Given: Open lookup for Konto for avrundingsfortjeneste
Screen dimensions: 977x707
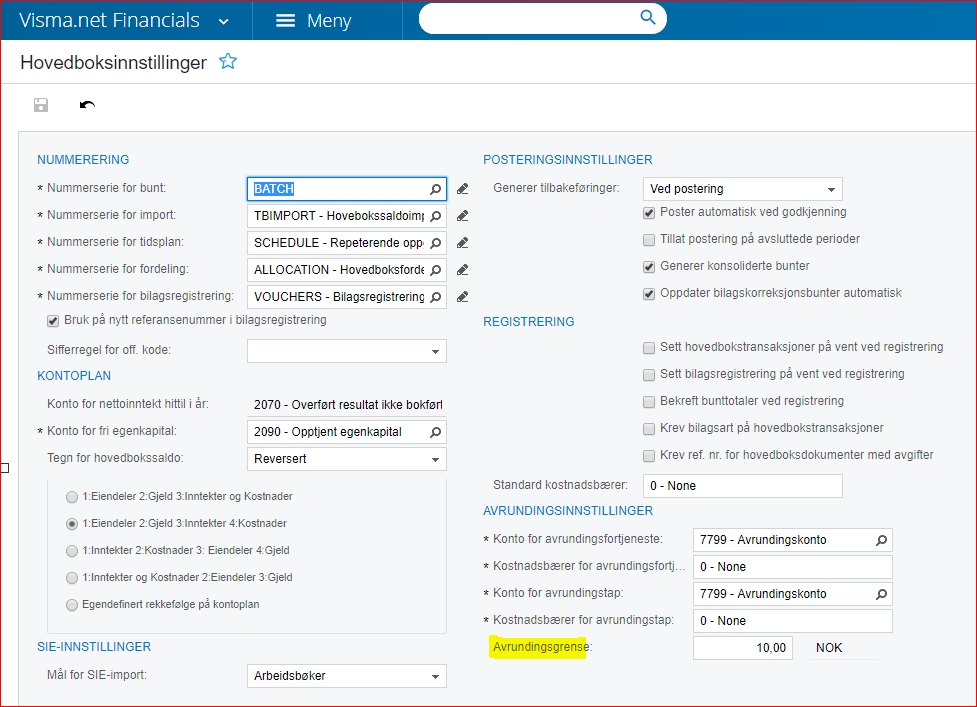Looking at the screenshot, I should (881, 540).
